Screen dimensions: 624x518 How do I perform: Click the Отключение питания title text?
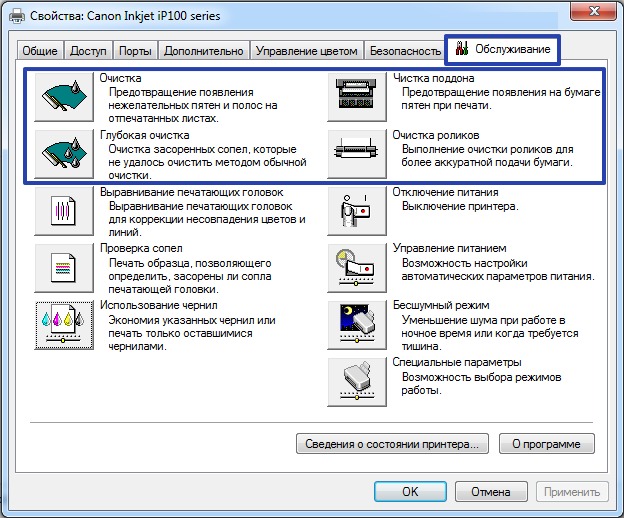tap(445, 192)
